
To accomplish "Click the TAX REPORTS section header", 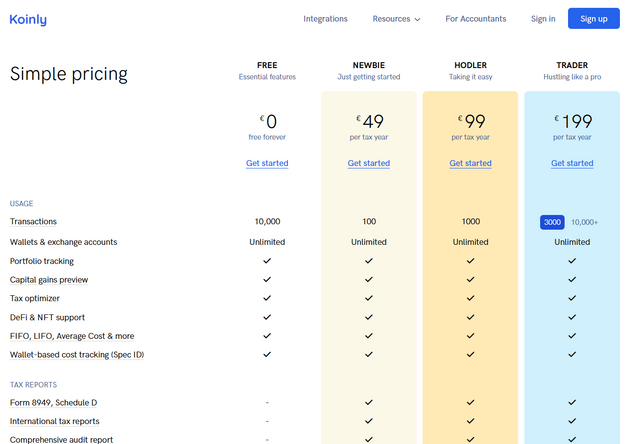I will coord(33,384).
